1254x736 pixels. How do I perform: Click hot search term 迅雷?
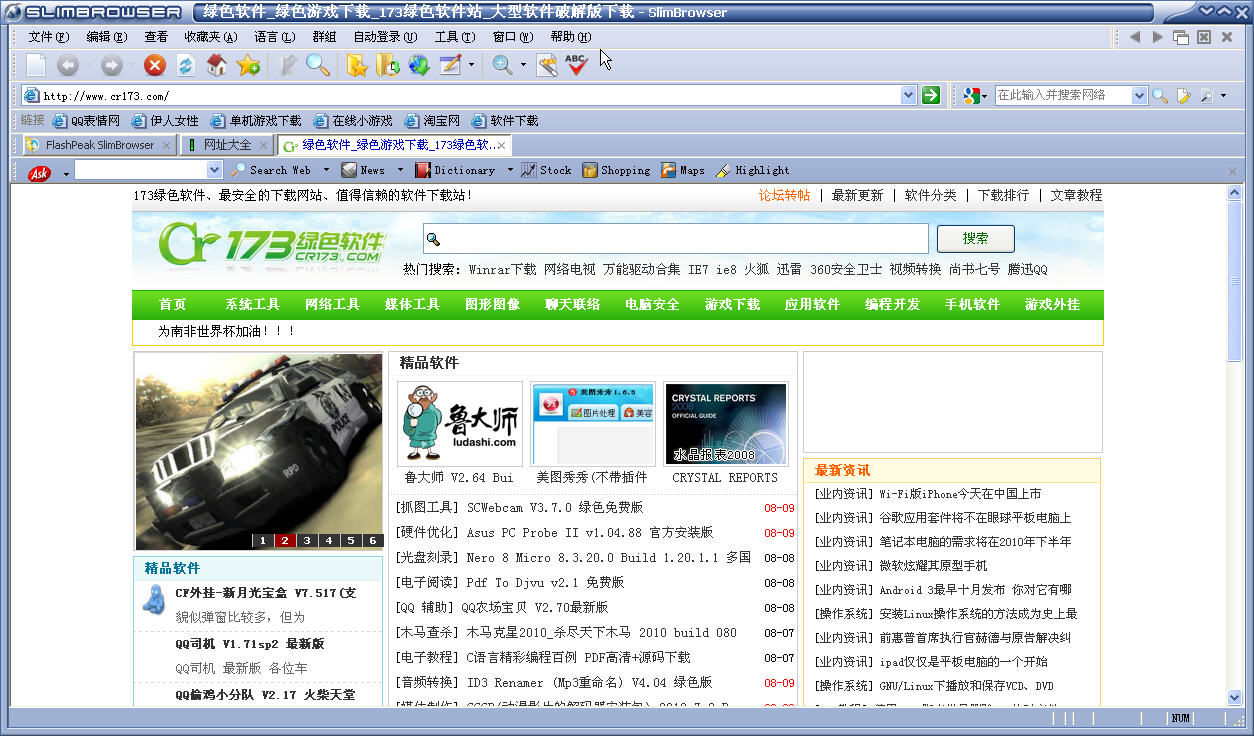(x=789, y=269)
